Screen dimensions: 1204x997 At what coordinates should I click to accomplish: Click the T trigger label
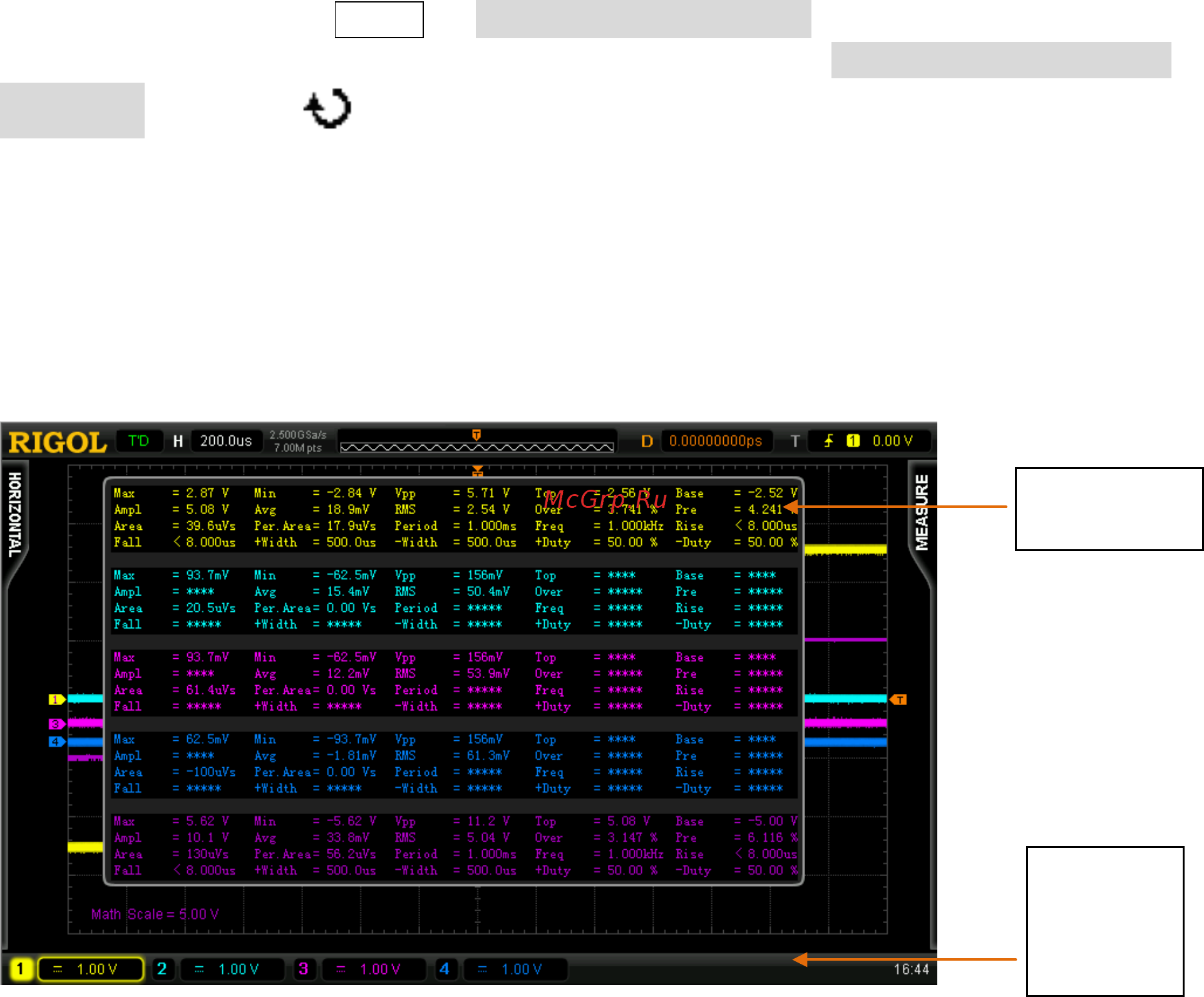795,442
